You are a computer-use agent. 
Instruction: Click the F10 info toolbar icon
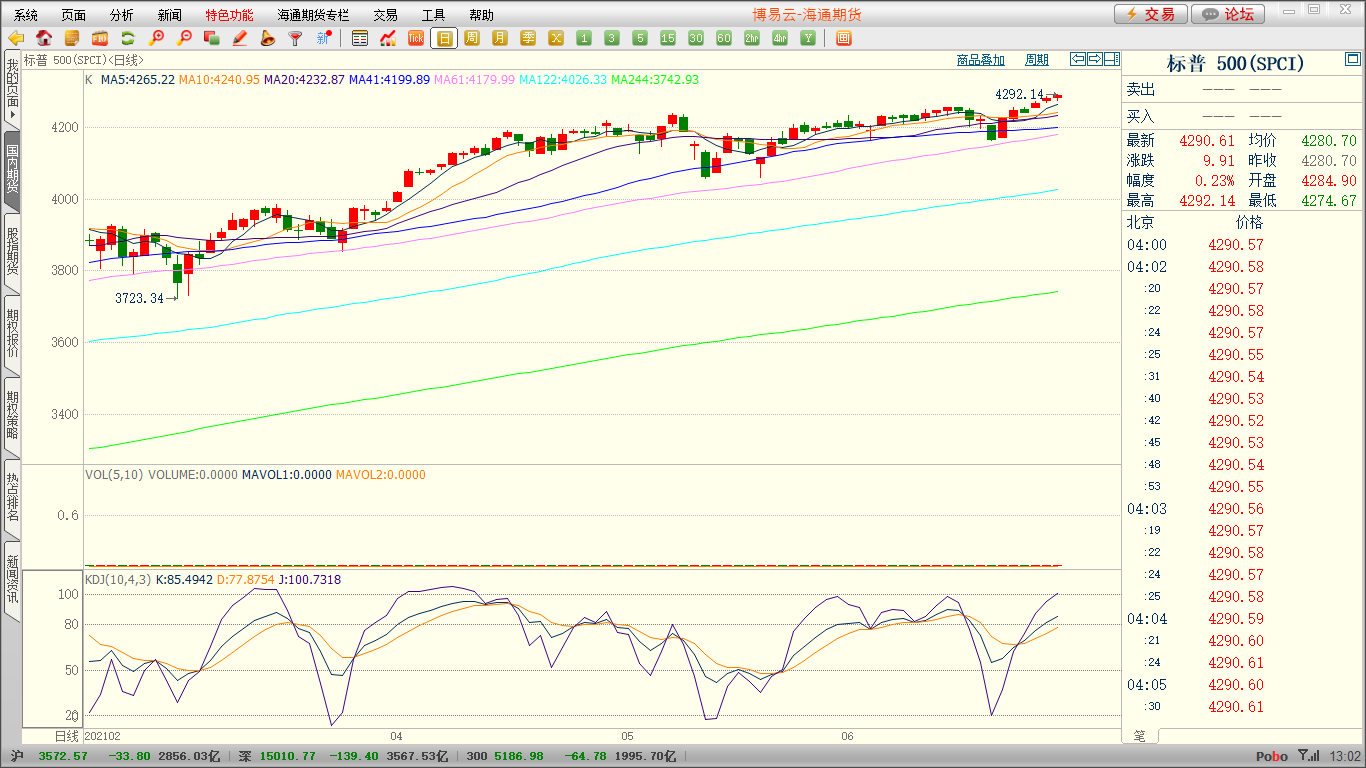100,39
